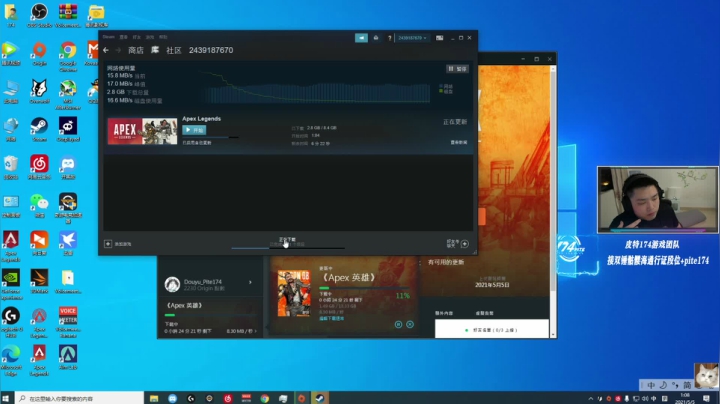Open the Recycle Bin desktop icon
The image size is (720, 404).
[11, 167]
